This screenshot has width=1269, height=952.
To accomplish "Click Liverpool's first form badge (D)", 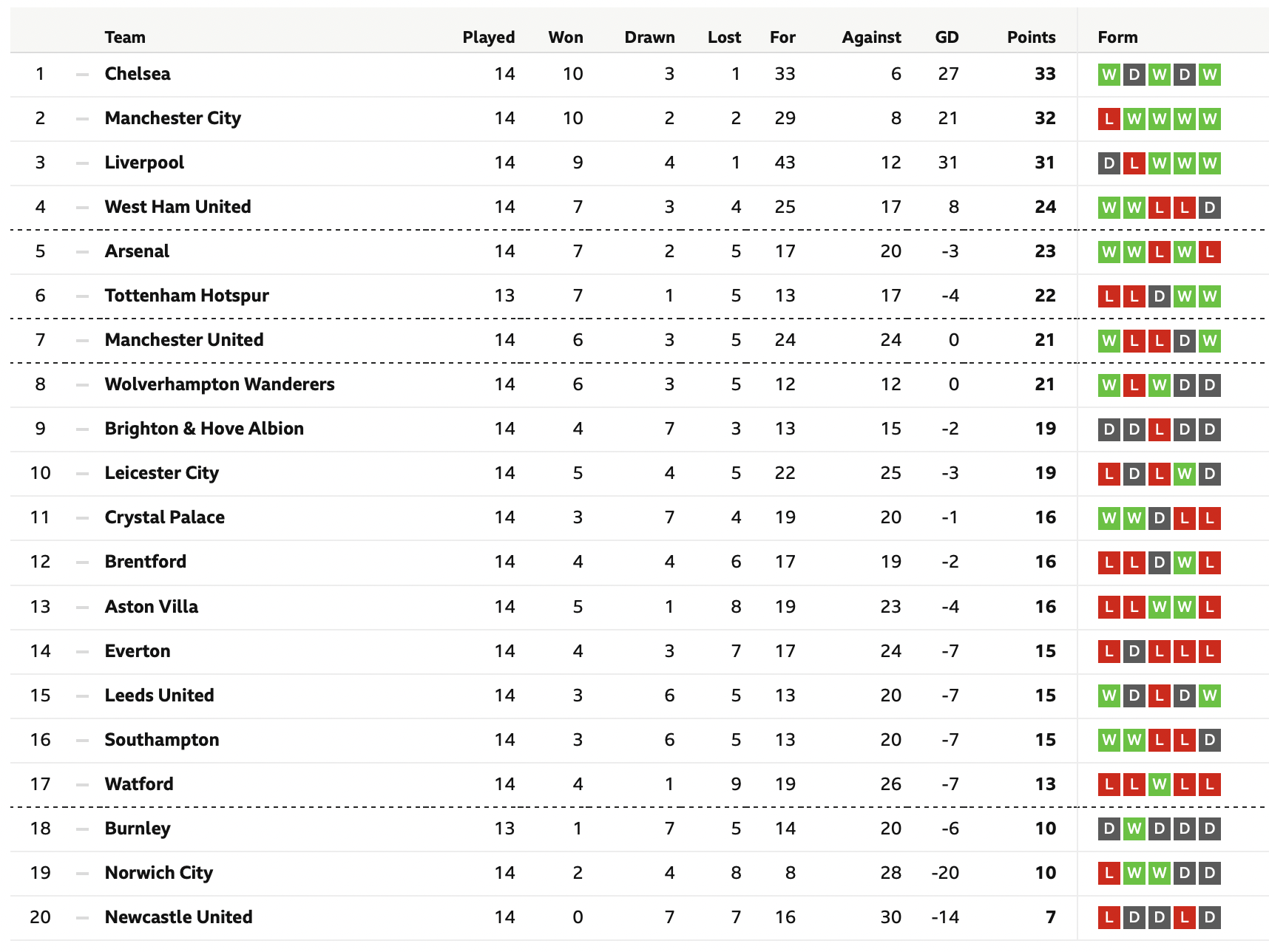I will (1109, 163).
